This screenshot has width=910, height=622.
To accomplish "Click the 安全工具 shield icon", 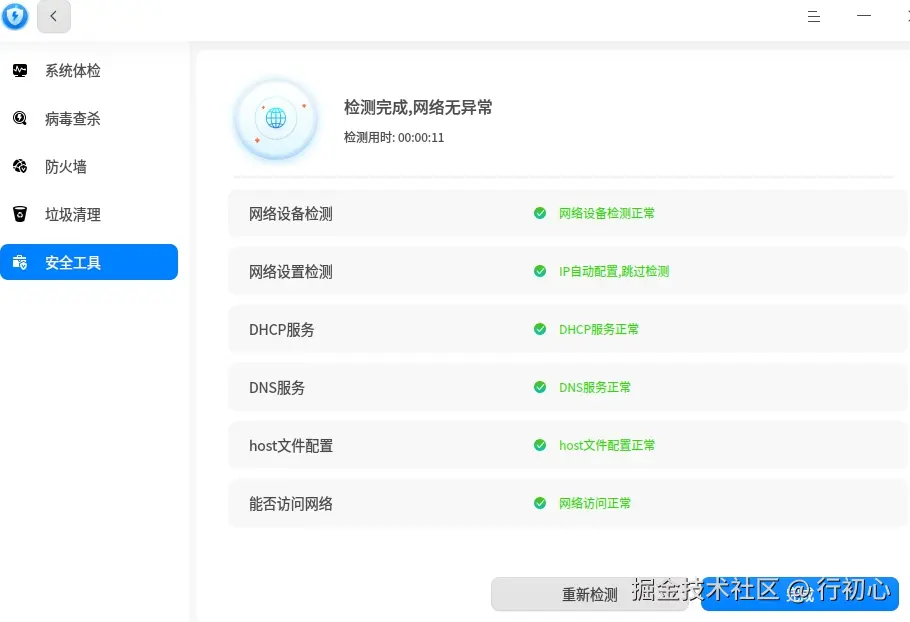I will pyautogui.click(x=22, y=262).
